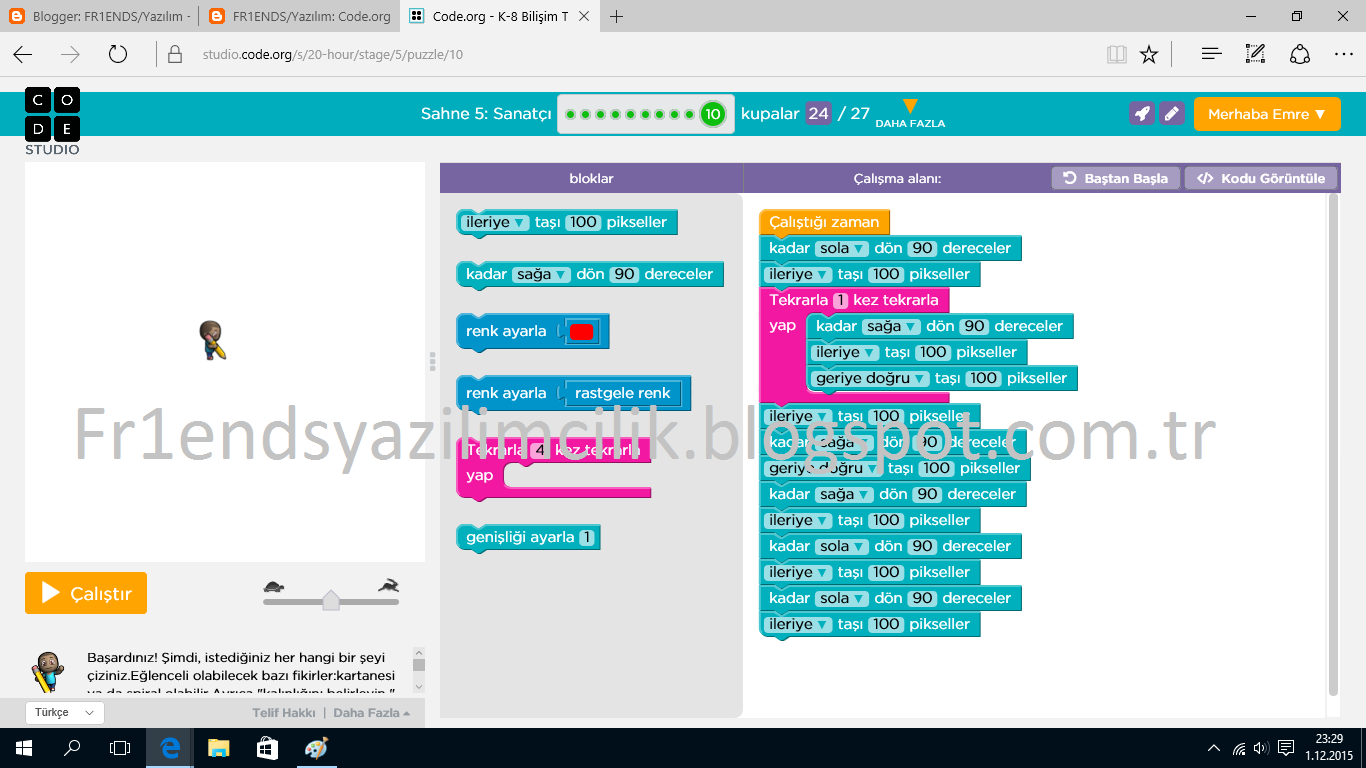Image resolution: width=1366 pixels, height=768 pixels.
Task: Open sağa dropdown inside the repeat loop
Action: click(891, 326)
